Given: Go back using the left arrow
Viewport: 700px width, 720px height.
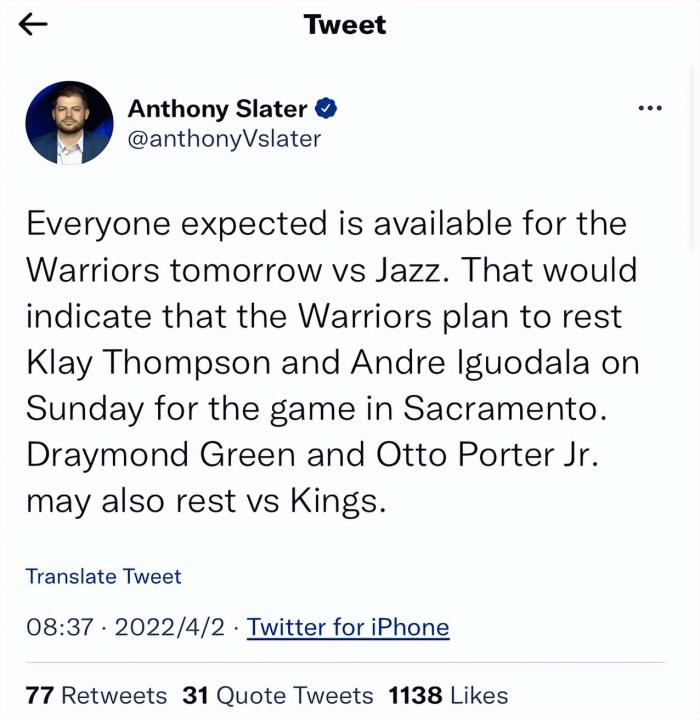Looking at the screenshot, I should pyautogui.click(x=34, y=25).
